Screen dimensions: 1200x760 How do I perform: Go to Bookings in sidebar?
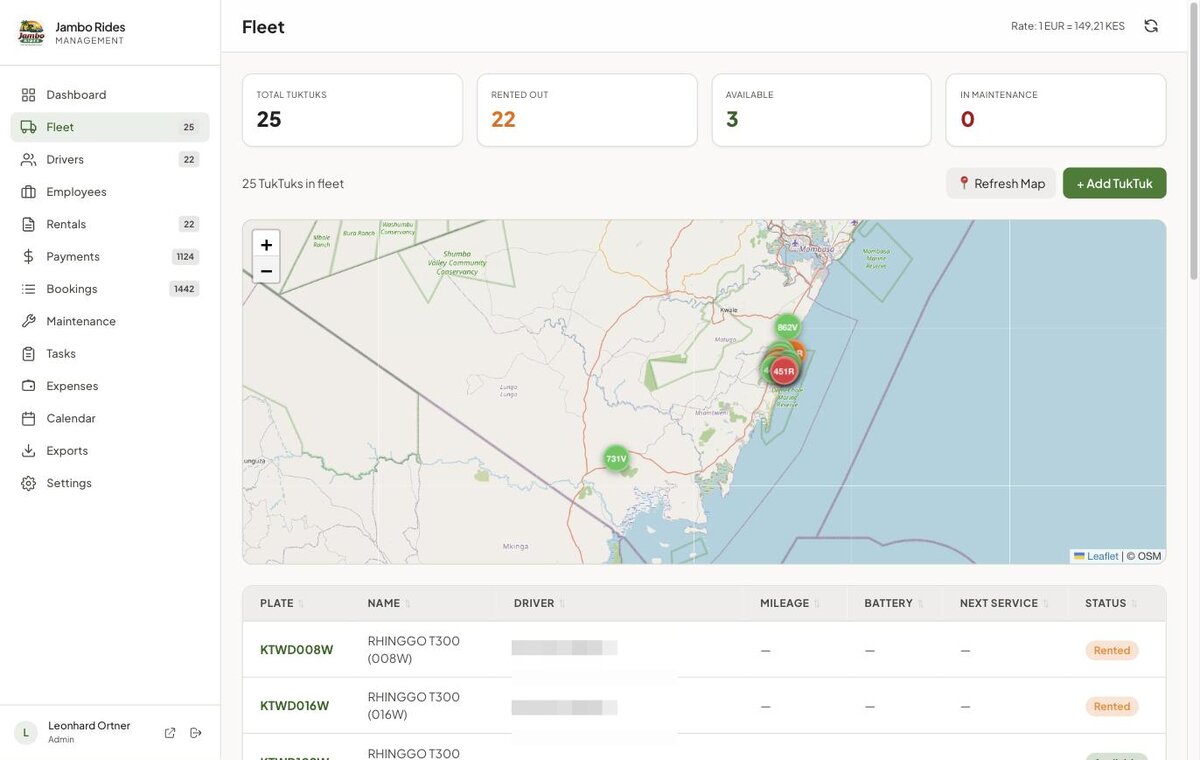pos(110,289)
